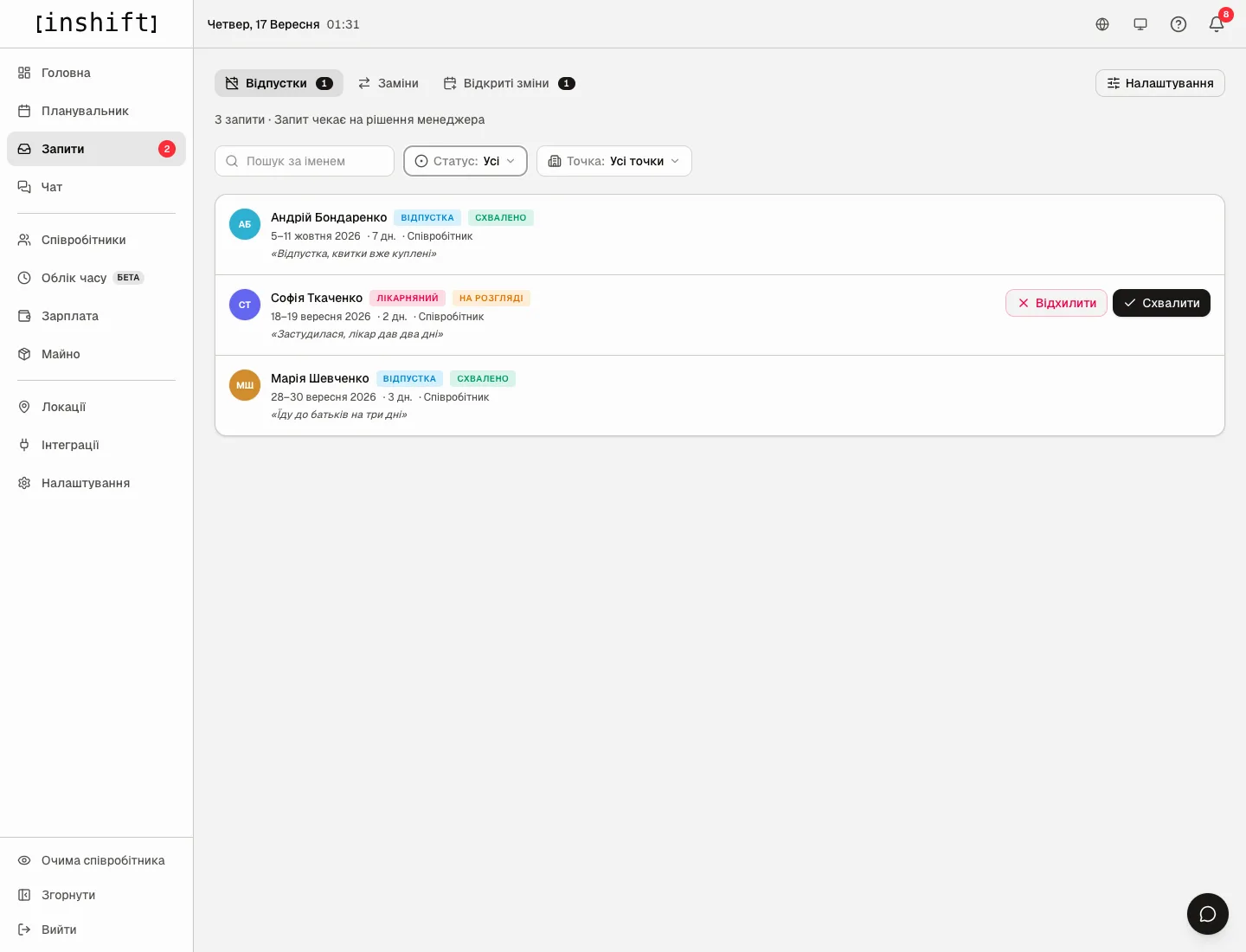1246x952 pixels.
Task: Open the Статус filter dropdown
Action: (x=466, y=161)
